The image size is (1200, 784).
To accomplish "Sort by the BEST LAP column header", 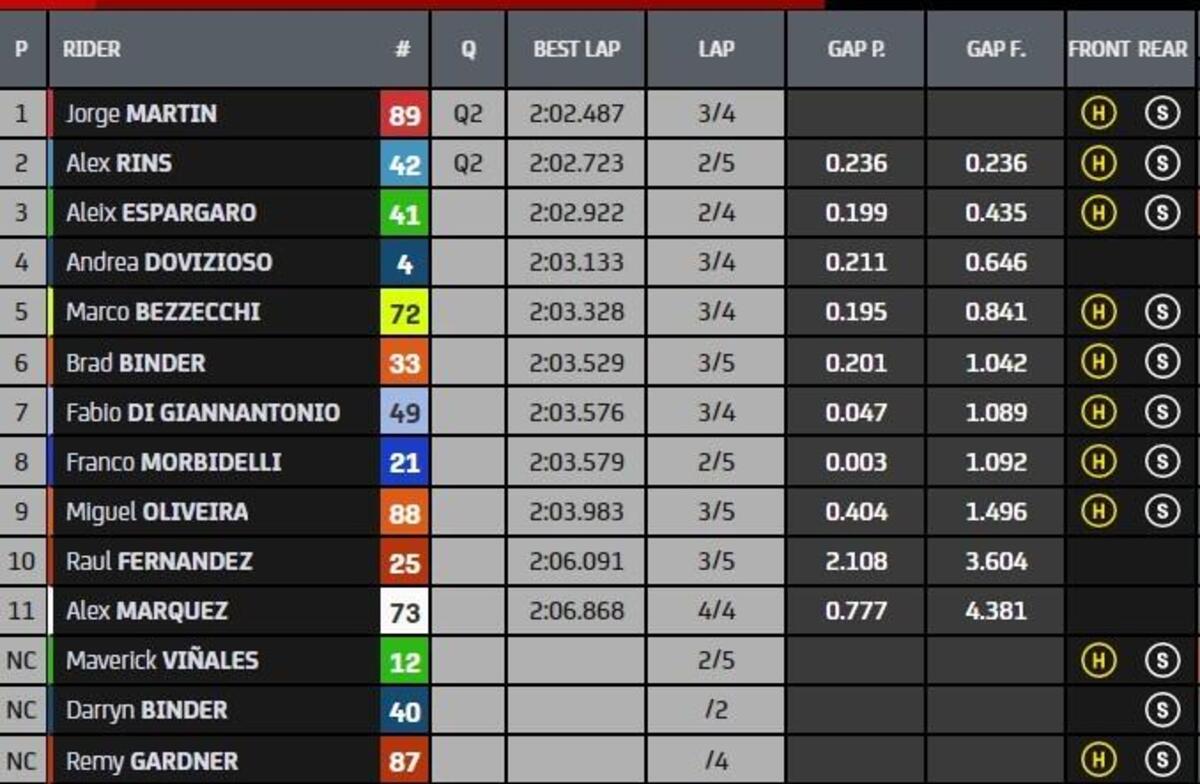I will pyautogui.click(x=575, y=49).
